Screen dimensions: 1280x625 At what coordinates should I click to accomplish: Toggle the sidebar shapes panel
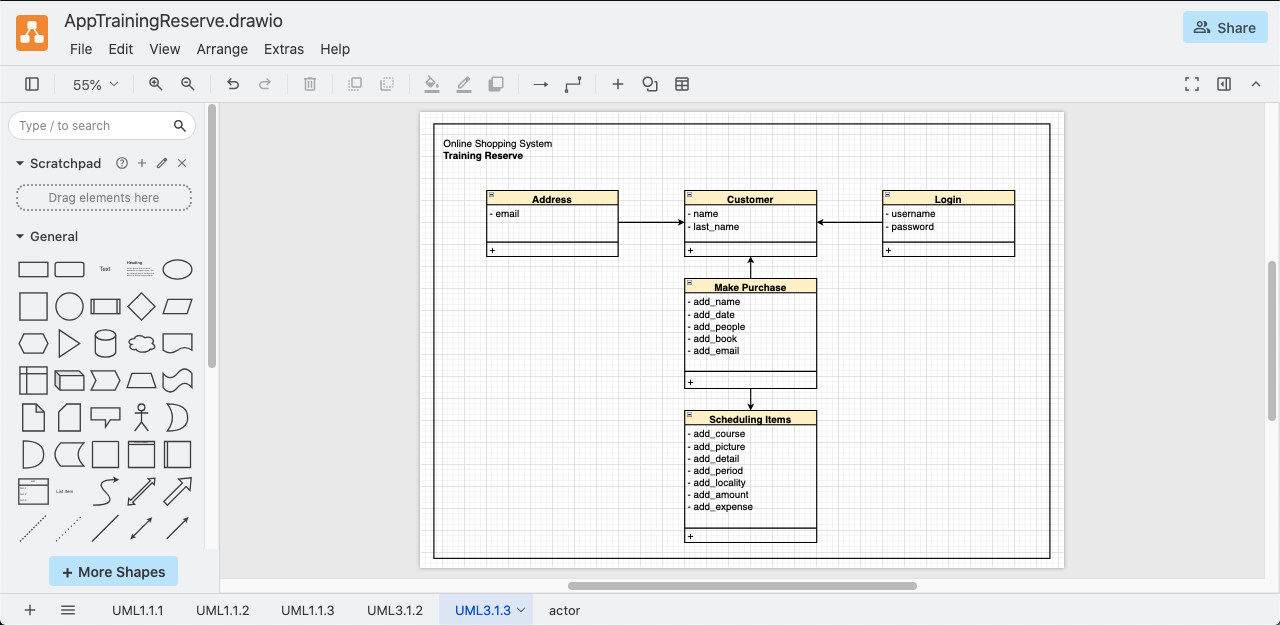click(x=32, y=85)
